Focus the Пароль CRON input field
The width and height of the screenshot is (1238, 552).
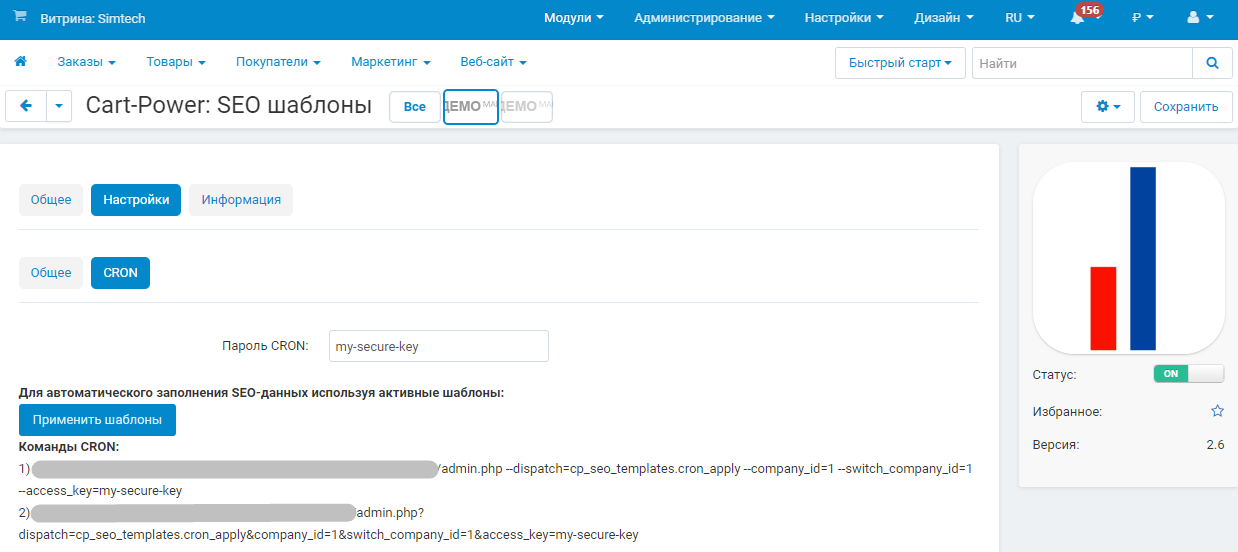(x=439, y=346)
